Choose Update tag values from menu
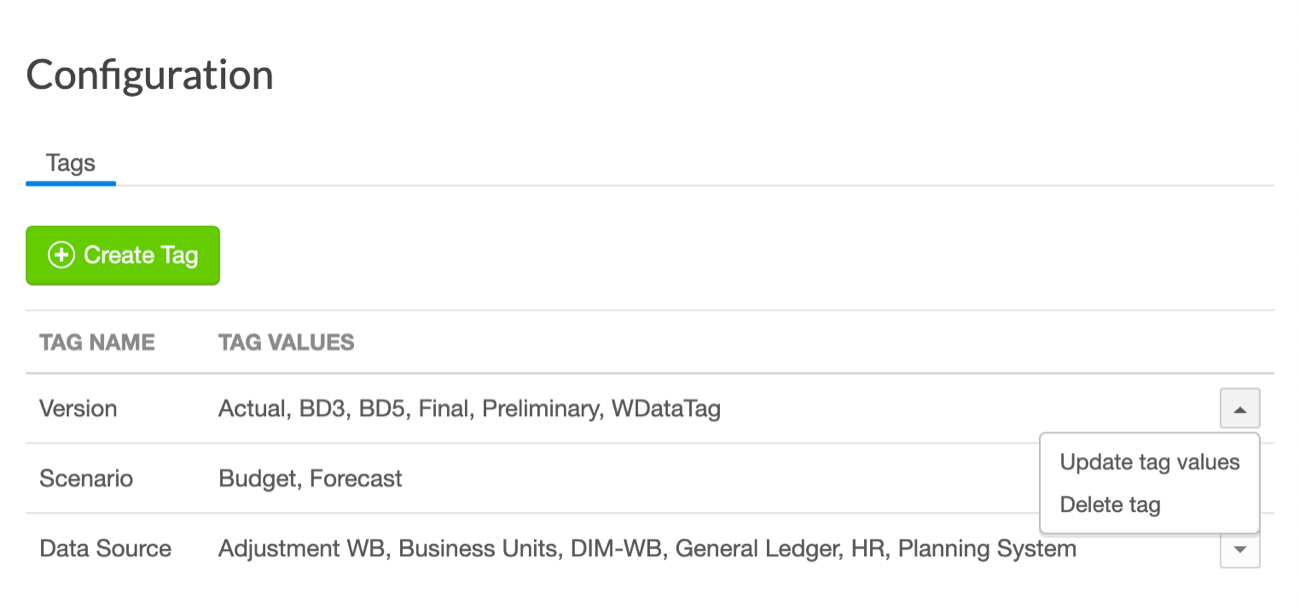The image size is (1300, 608). [x=1150, y=462]
